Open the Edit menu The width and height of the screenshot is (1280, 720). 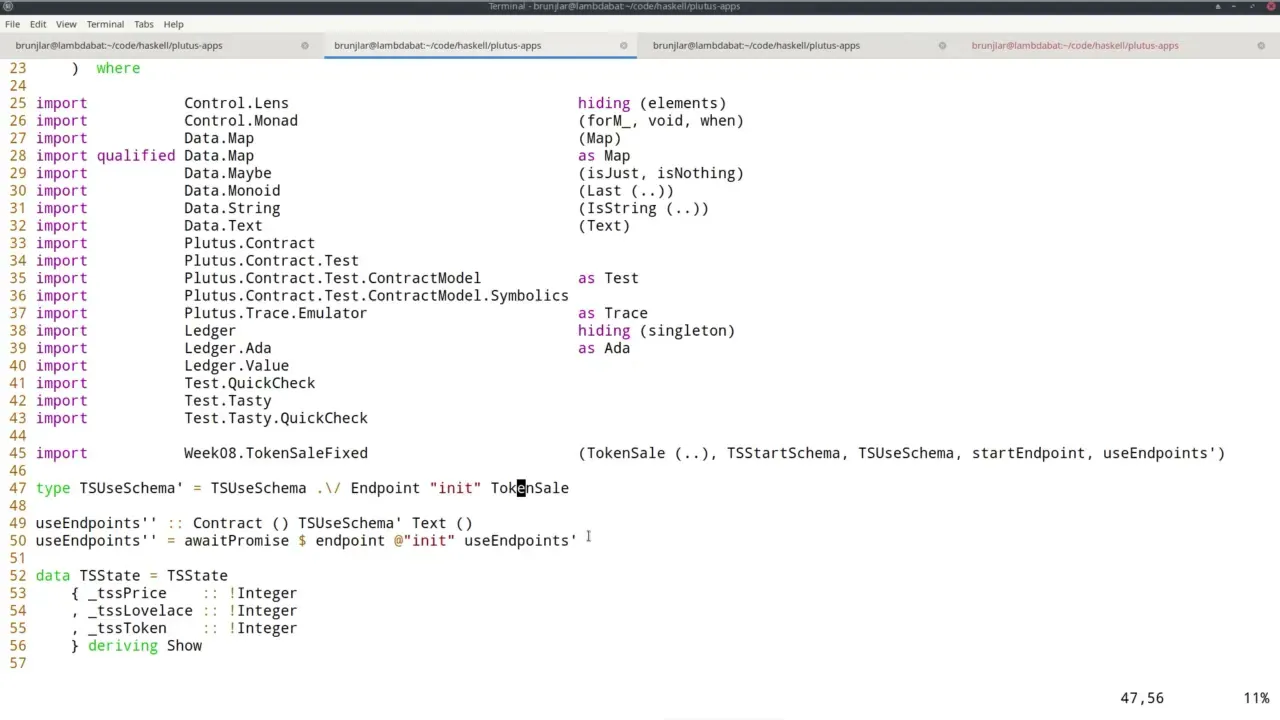coord(38,24)
